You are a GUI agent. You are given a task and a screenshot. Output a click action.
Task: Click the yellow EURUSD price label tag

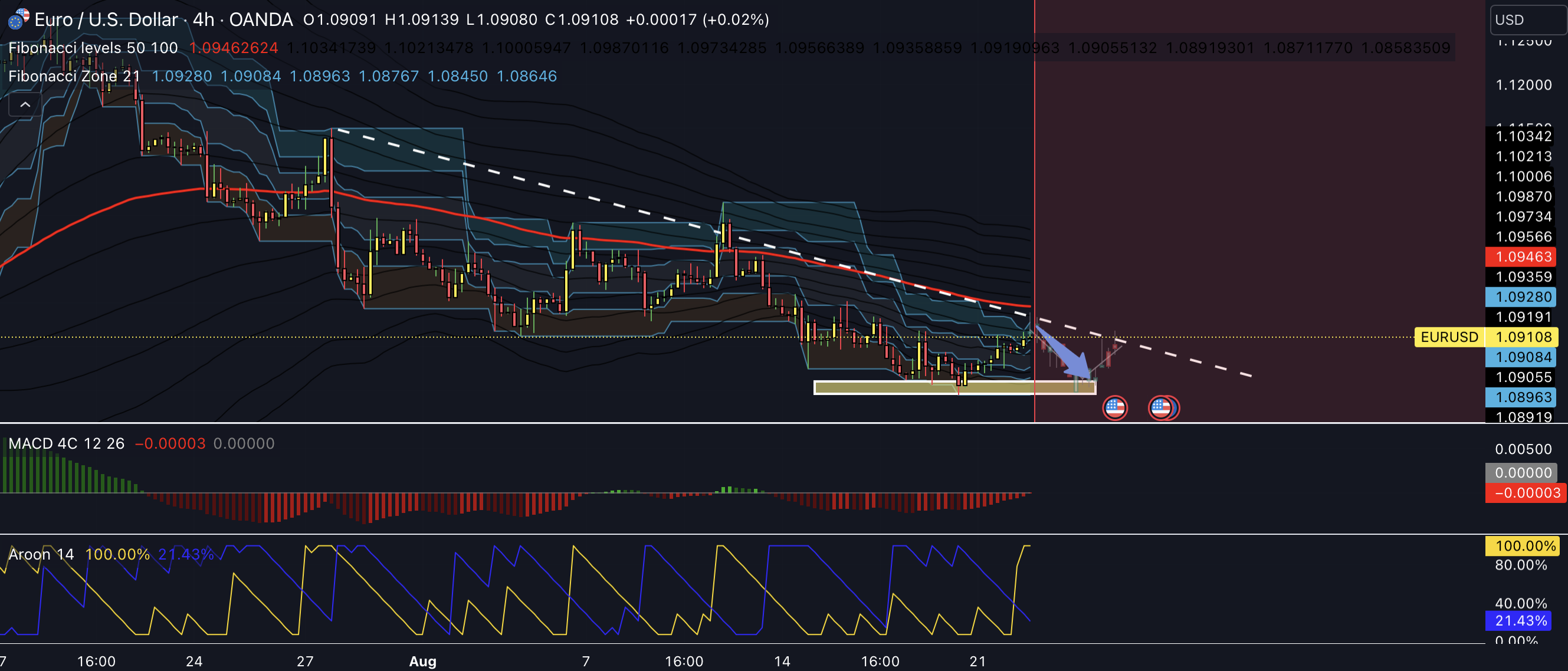tap(1449, 337)
